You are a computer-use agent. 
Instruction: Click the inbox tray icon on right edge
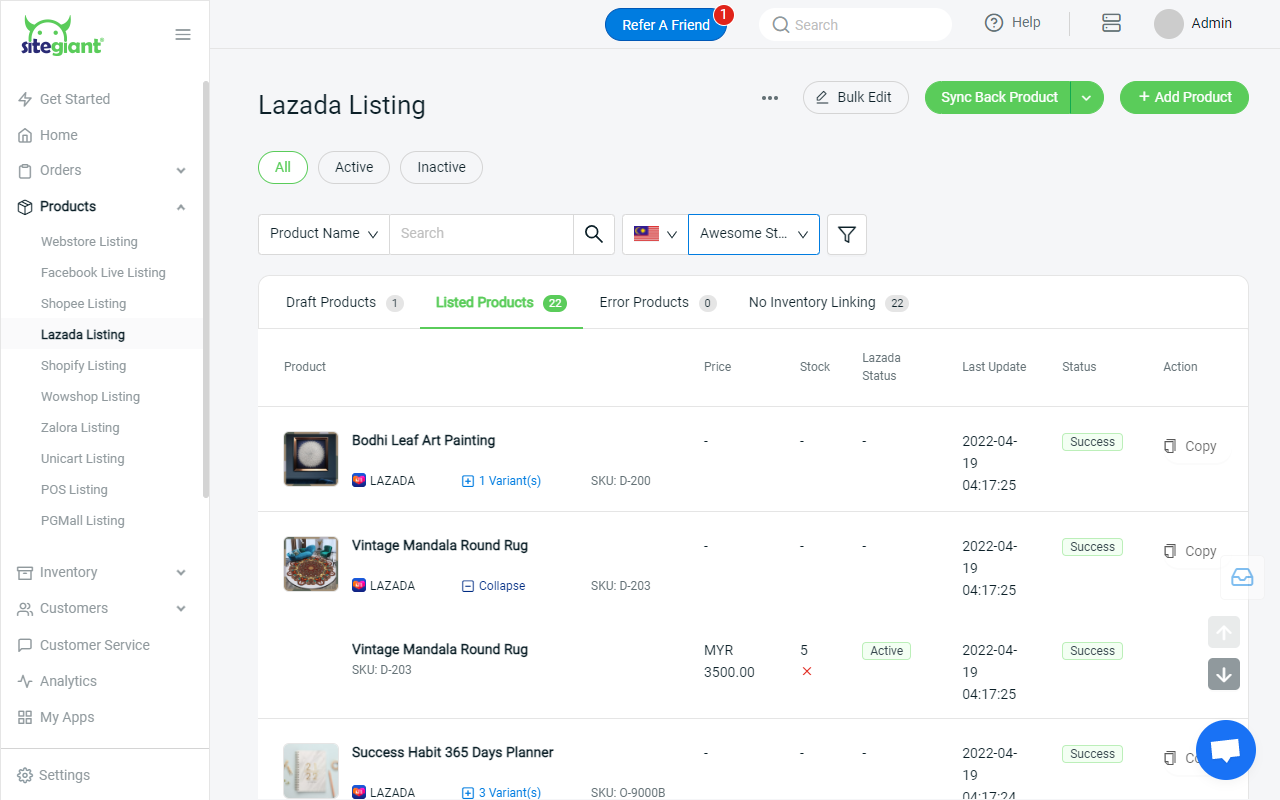pyautogui.click(x=1242, y=578)
